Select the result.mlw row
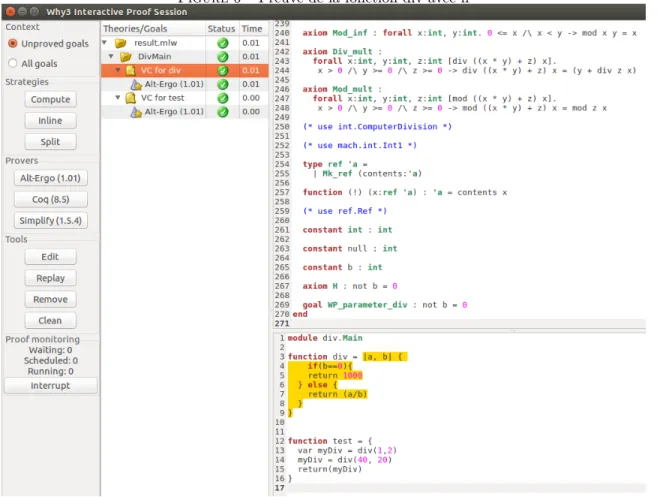This screenshot has height=497, width=657. [x=185, y=43]
